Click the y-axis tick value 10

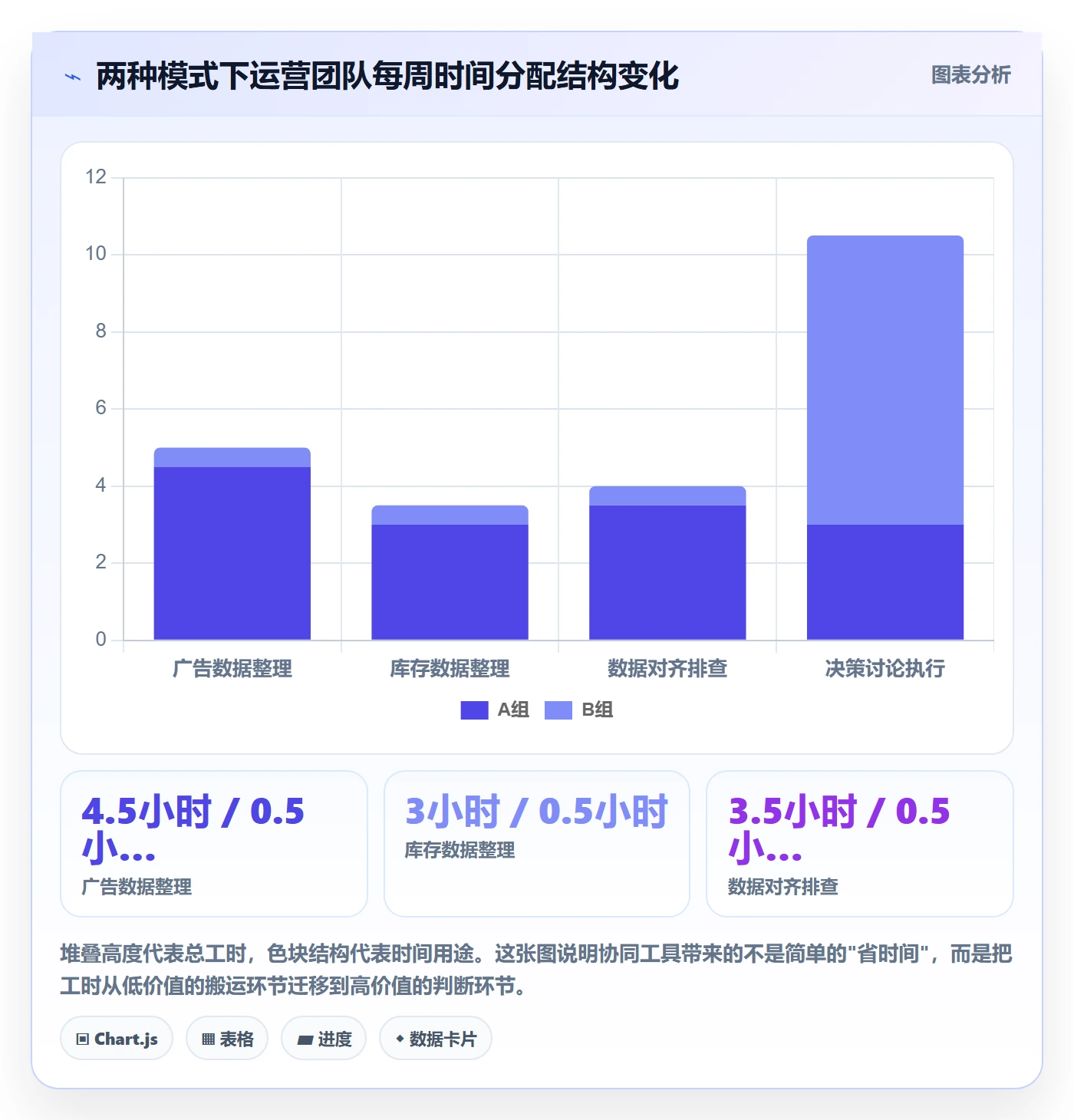96,254
